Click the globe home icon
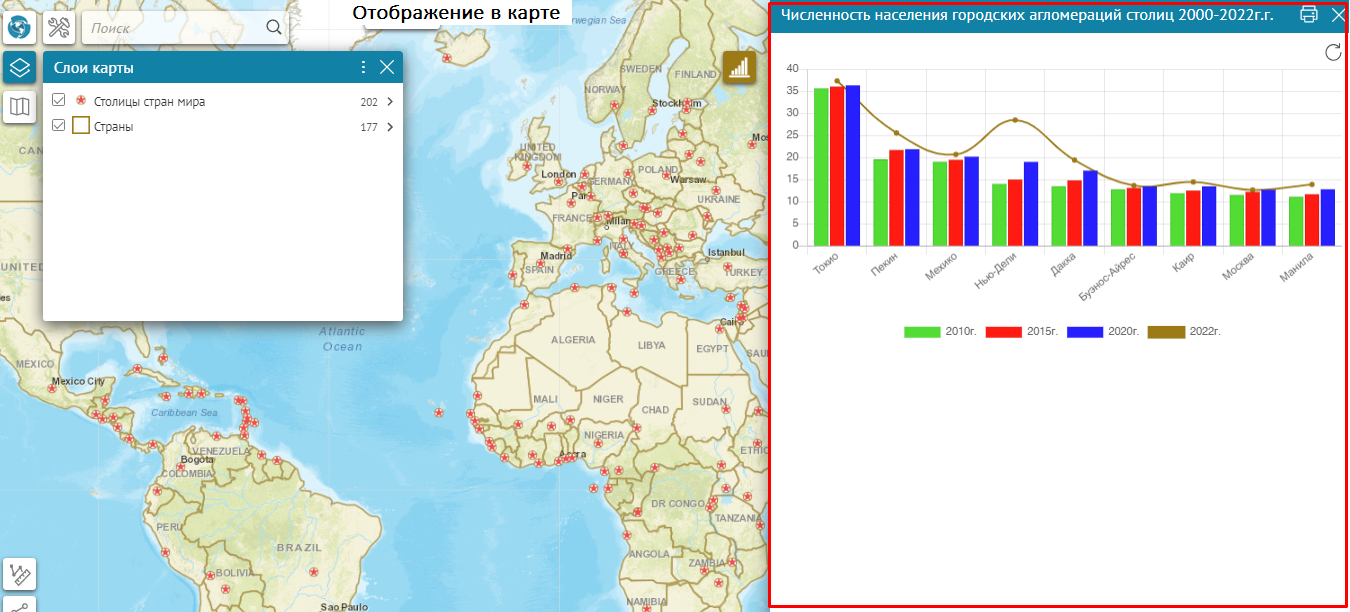Screen dimensions: 1350x612 (x=19, y=28)
